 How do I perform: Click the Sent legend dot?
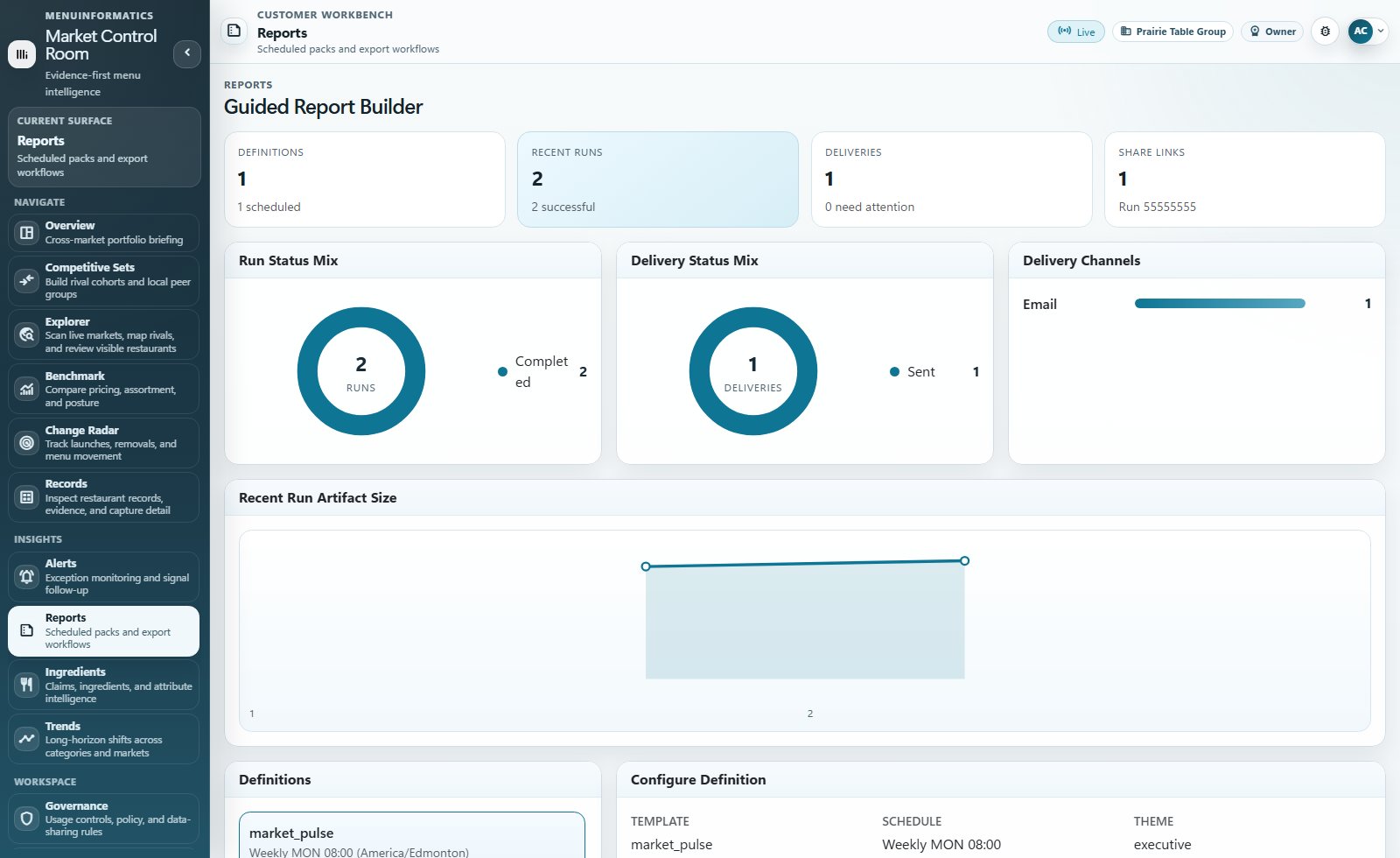(894, 372)
